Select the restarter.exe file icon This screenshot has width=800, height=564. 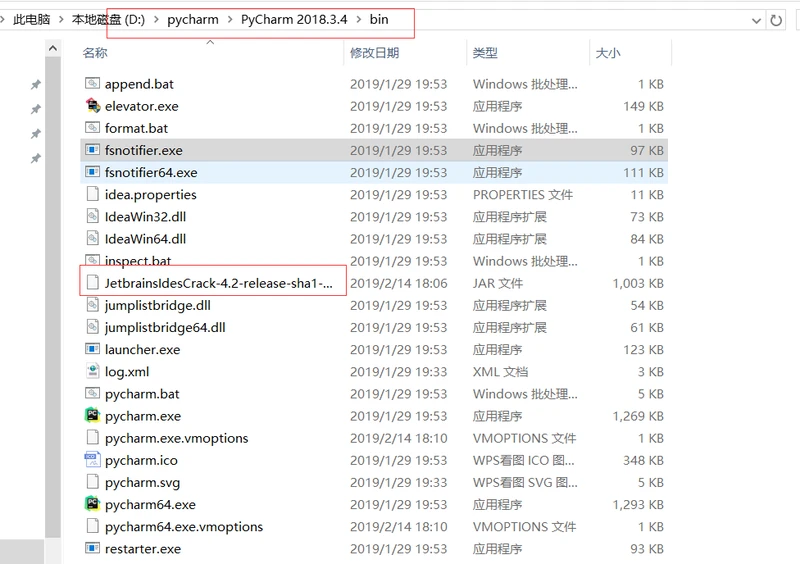[92, 549]
